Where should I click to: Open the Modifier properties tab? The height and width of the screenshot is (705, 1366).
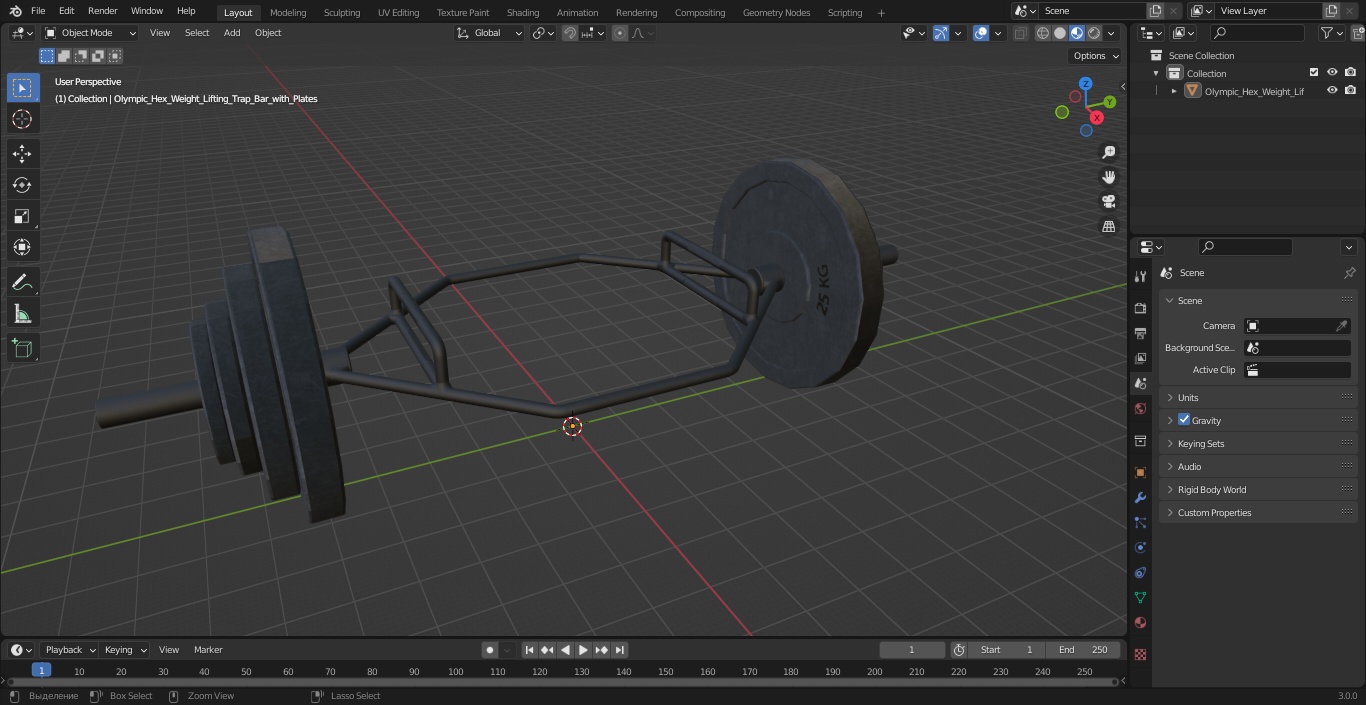coord(1140,497)
